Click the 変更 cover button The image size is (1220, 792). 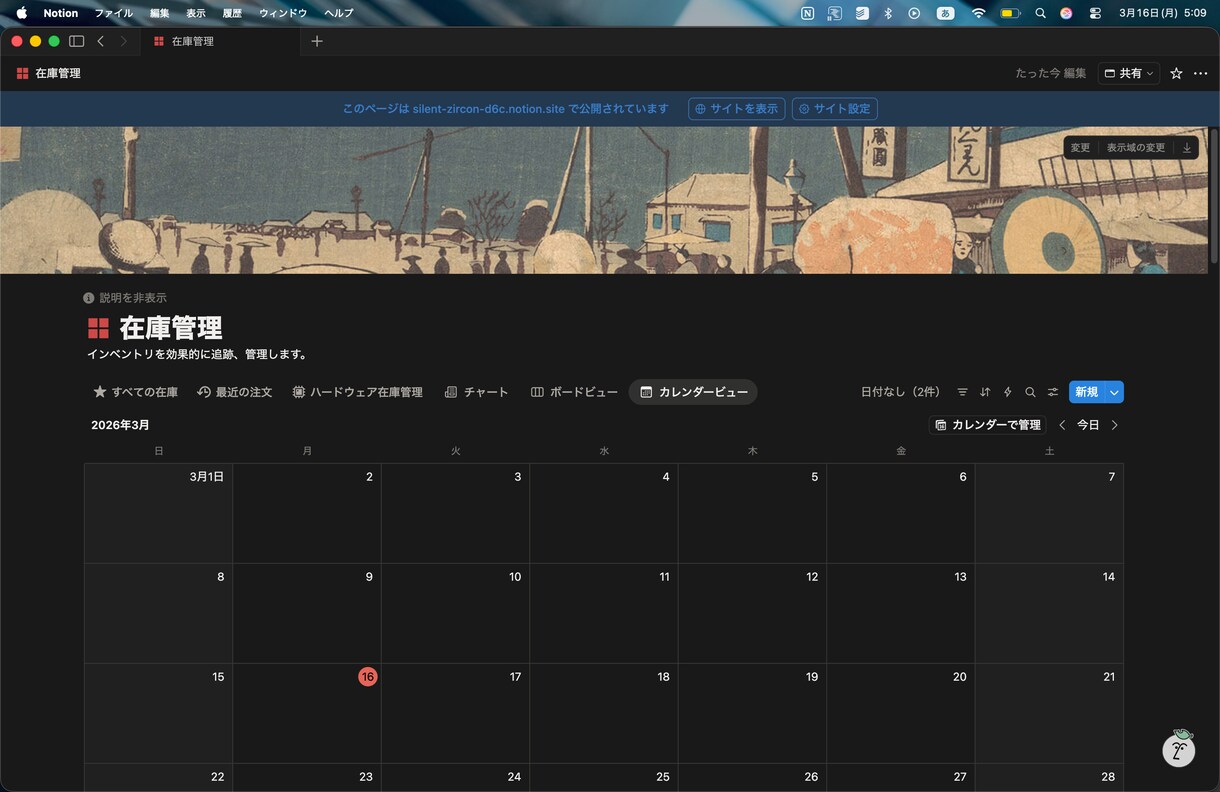coord(1080,148)
